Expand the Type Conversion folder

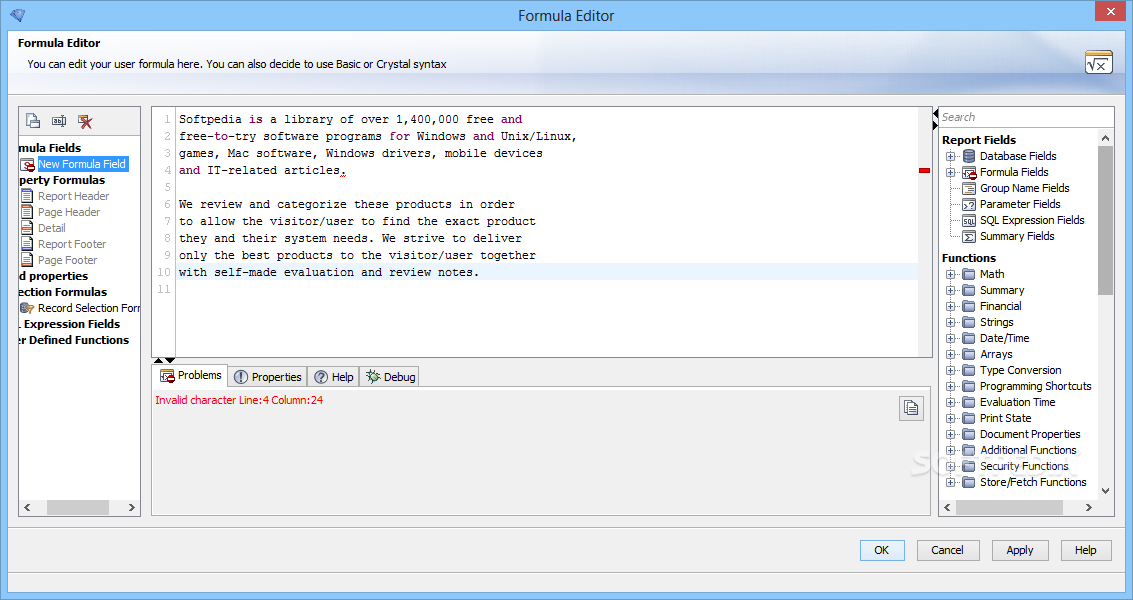coord(951,370)
